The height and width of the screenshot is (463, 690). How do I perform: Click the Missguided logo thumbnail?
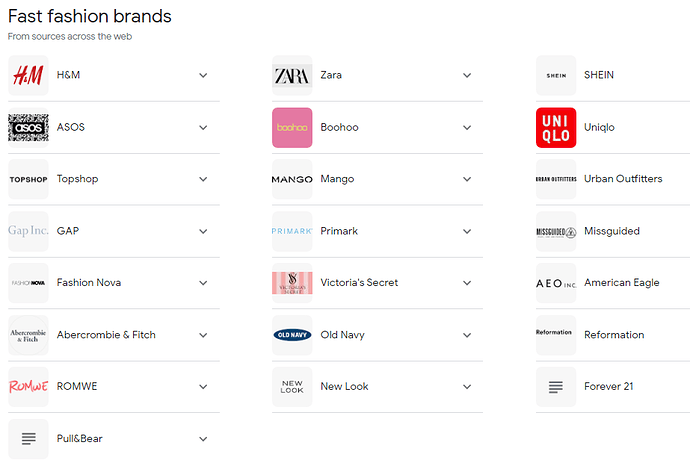tap(556, 231)
